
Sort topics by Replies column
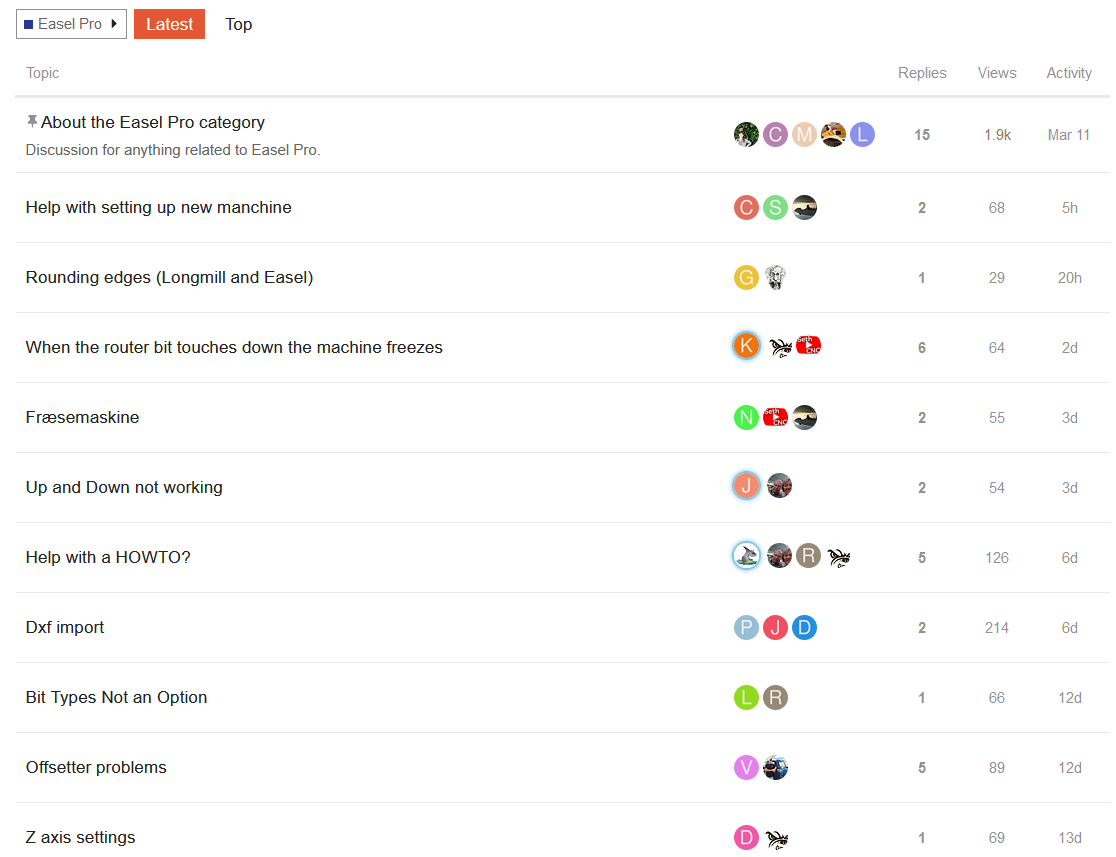pyautogui.click(x=922, y=73)
